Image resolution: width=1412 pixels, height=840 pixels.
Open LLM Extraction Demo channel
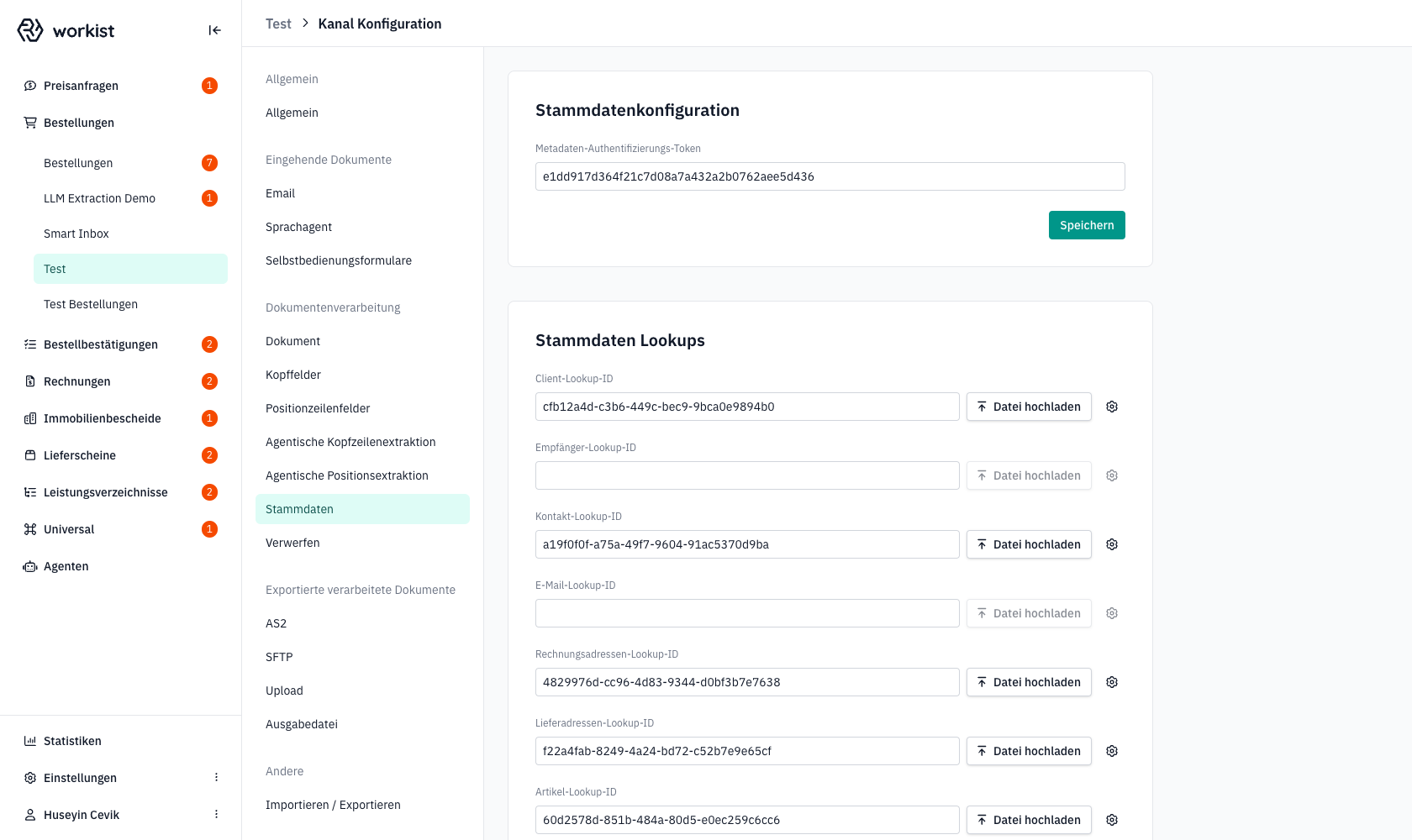pos(130,198)
